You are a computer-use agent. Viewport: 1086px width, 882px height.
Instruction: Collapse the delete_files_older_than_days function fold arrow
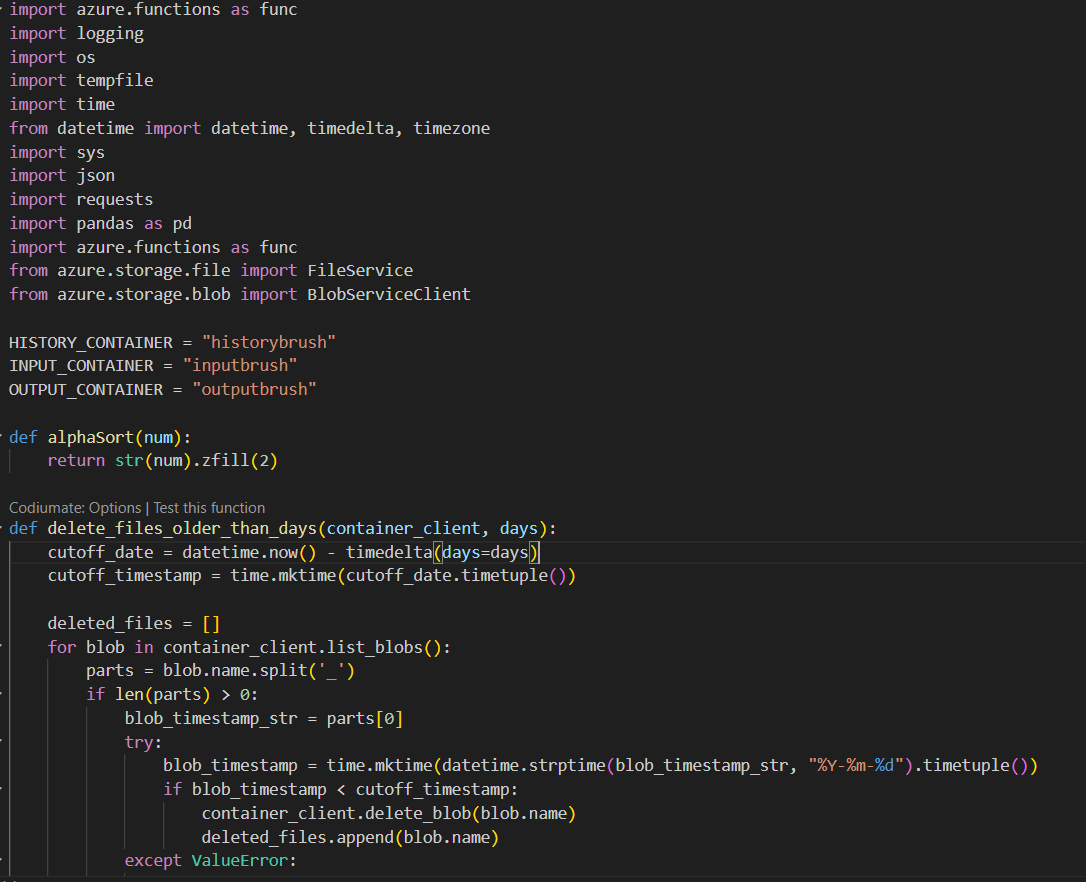coord(2,528)
